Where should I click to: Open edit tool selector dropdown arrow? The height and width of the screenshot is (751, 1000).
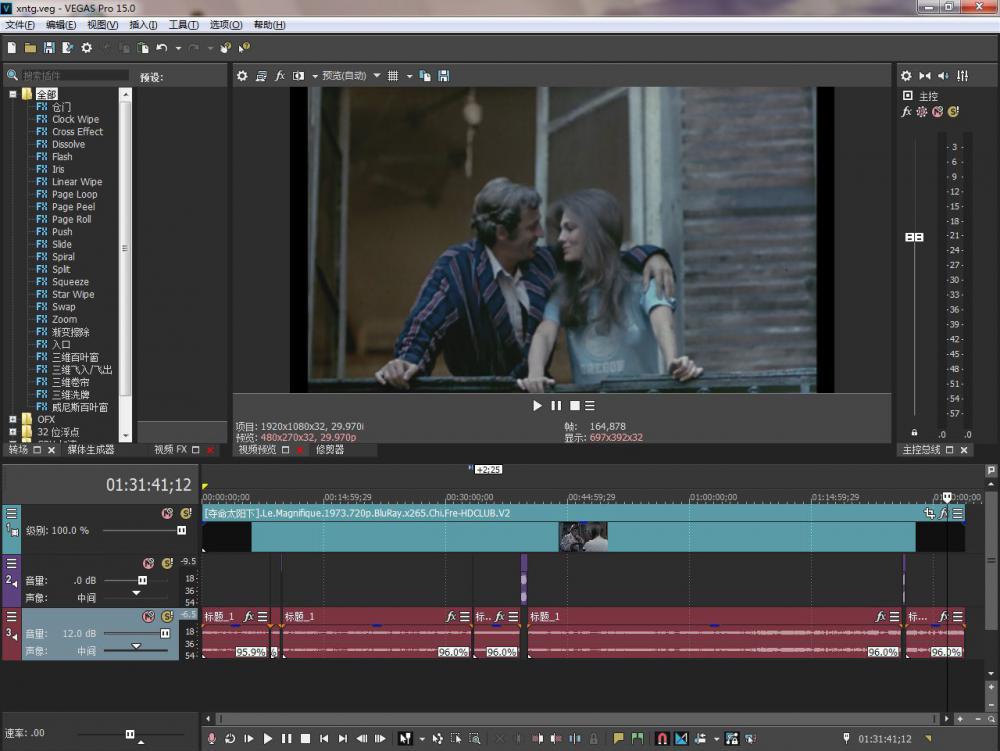(x=422, y=739)
